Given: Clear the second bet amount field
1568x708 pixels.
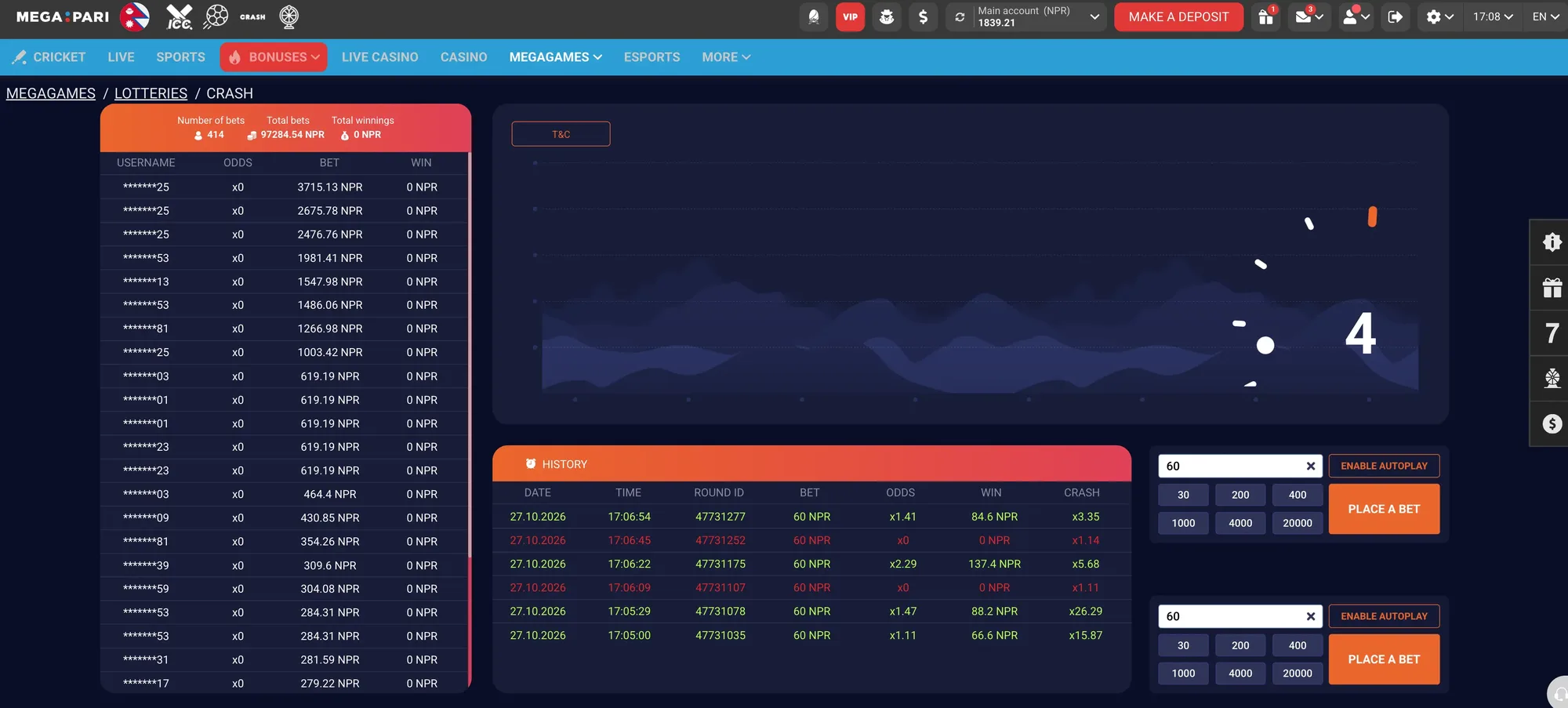Looking at the screenshot, I should pyautogui.click(x=1310, y=616).
